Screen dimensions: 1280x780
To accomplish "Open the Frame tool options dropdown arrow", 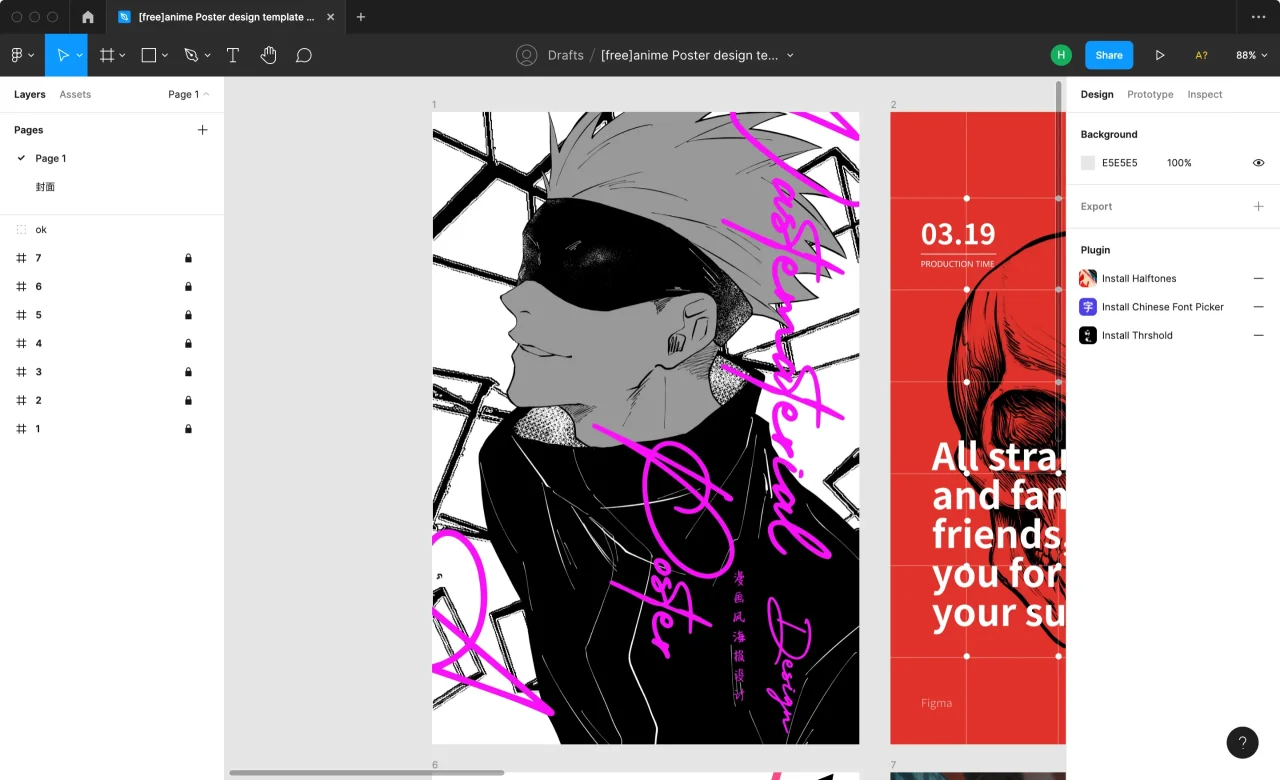I will pos(123,56).
